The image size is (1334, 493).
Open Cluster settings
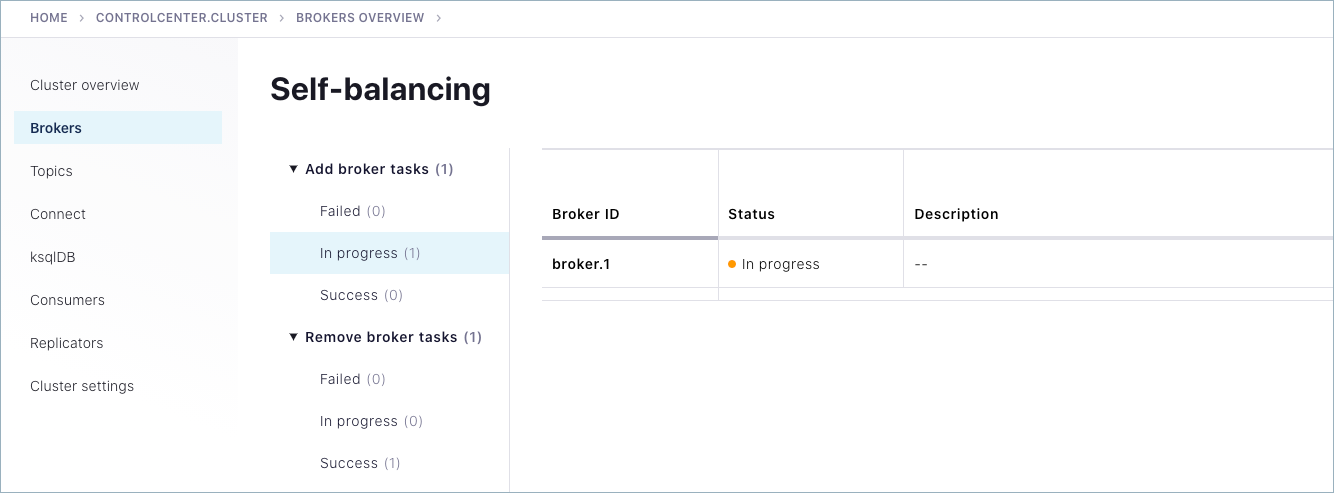(82, 386)
